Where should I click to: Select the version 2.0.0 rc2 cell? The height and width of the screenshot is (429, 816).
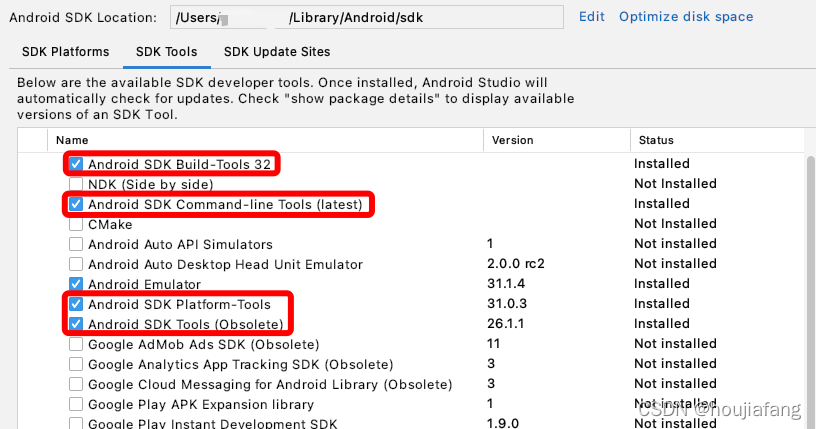(x=516, y=263)
